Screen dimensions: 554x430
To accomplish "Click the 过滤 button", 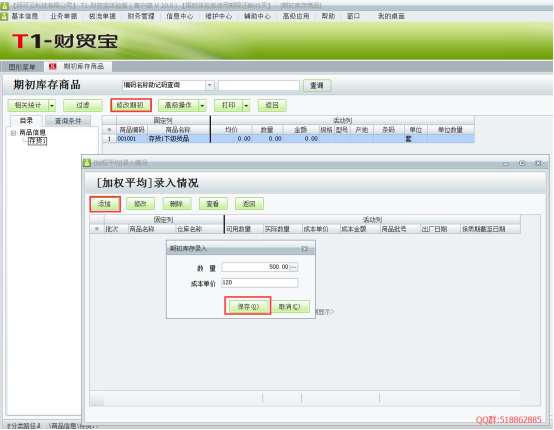I will [x=83, y=105].
